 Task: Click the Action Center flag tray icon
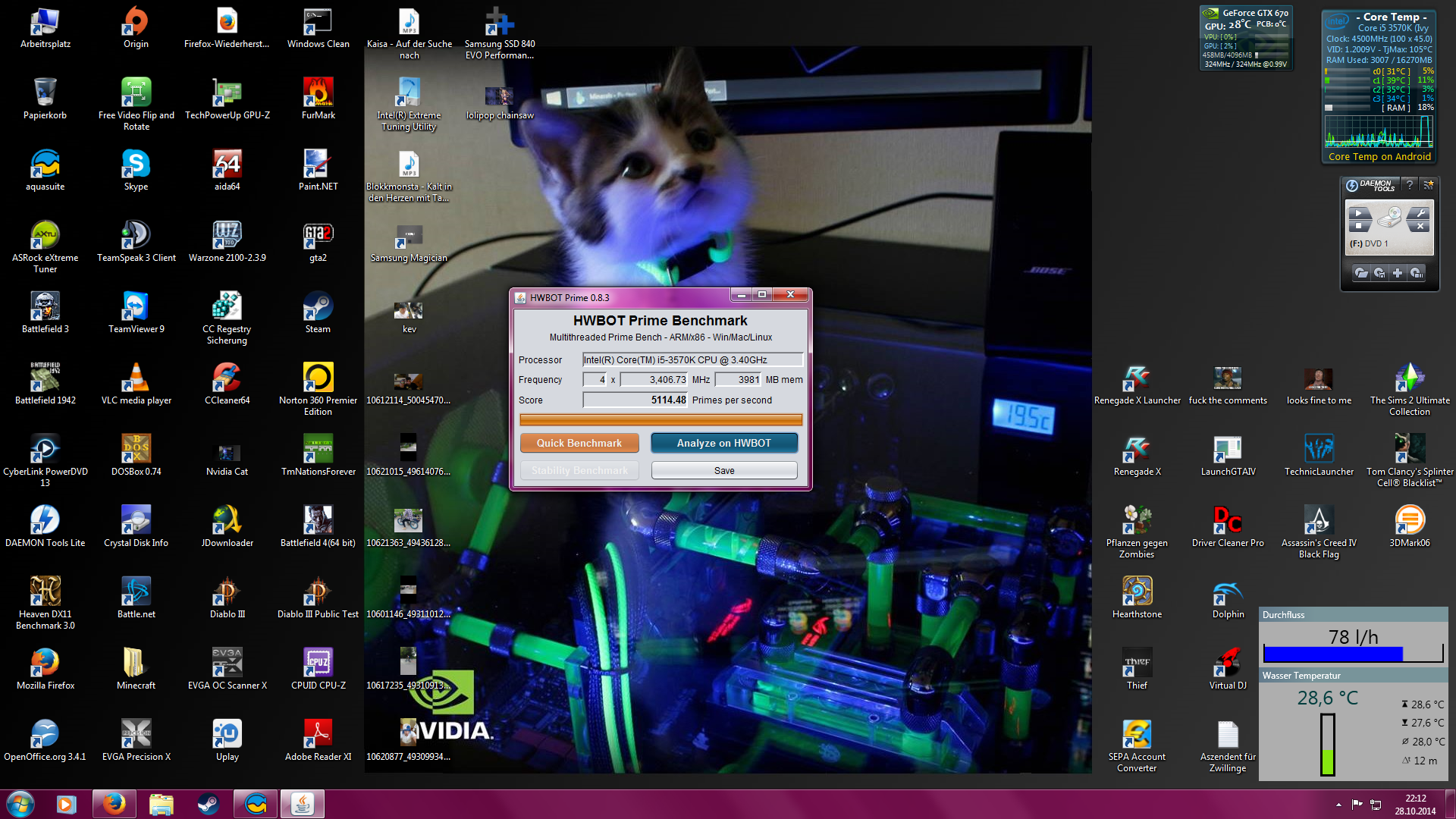(1357, 805)
